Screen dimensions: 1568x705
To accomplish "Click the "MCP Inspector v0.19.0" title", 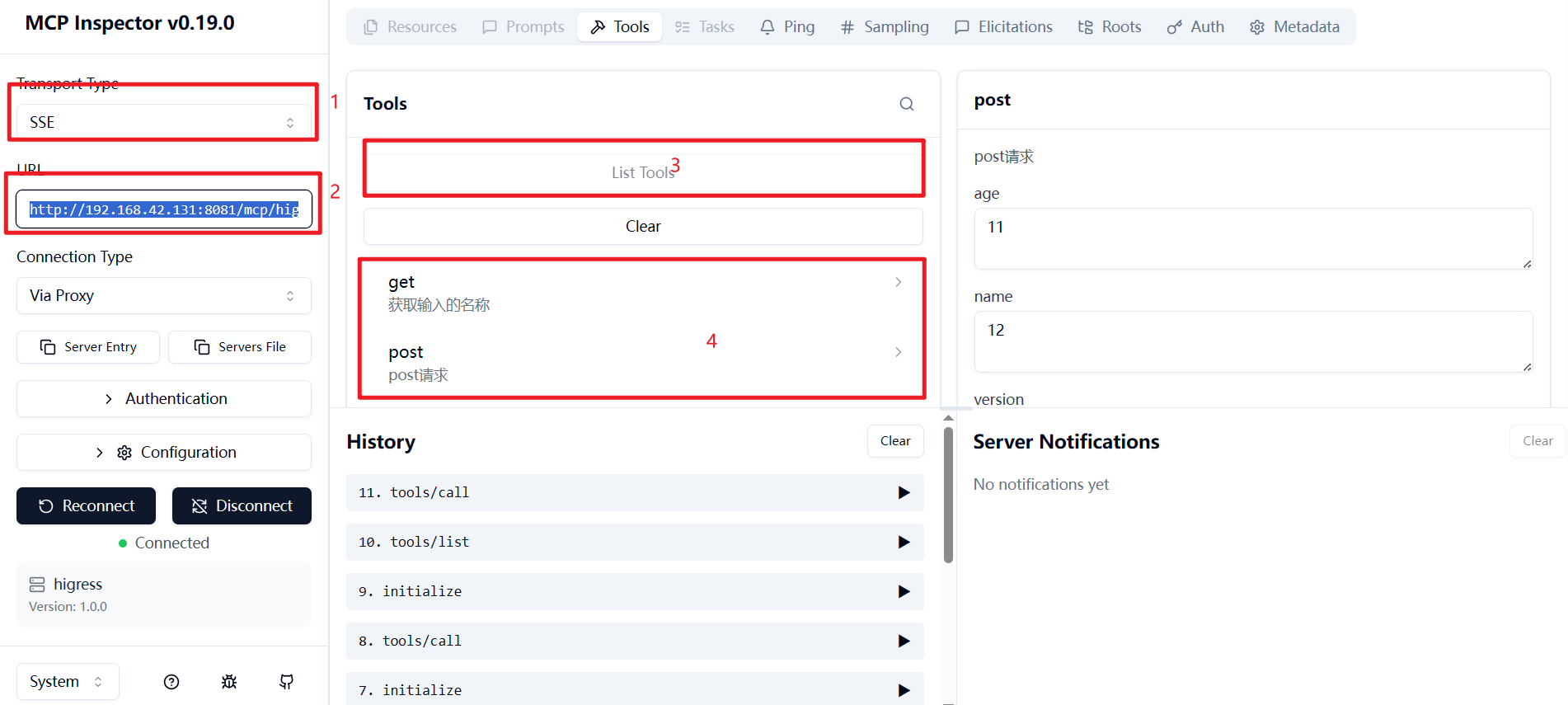I will [x=129, y=23].
